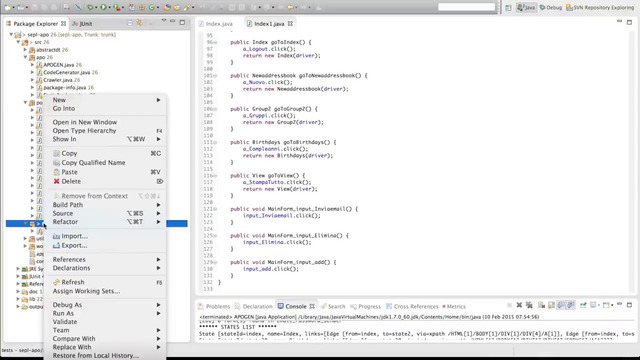
Task: Clear the Console output
Action: [x=542, y=305]
